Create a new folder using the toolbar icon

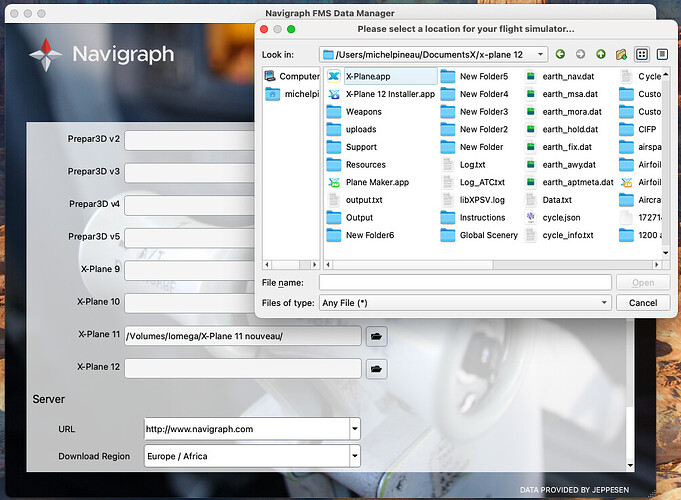(x=621, y=54)
